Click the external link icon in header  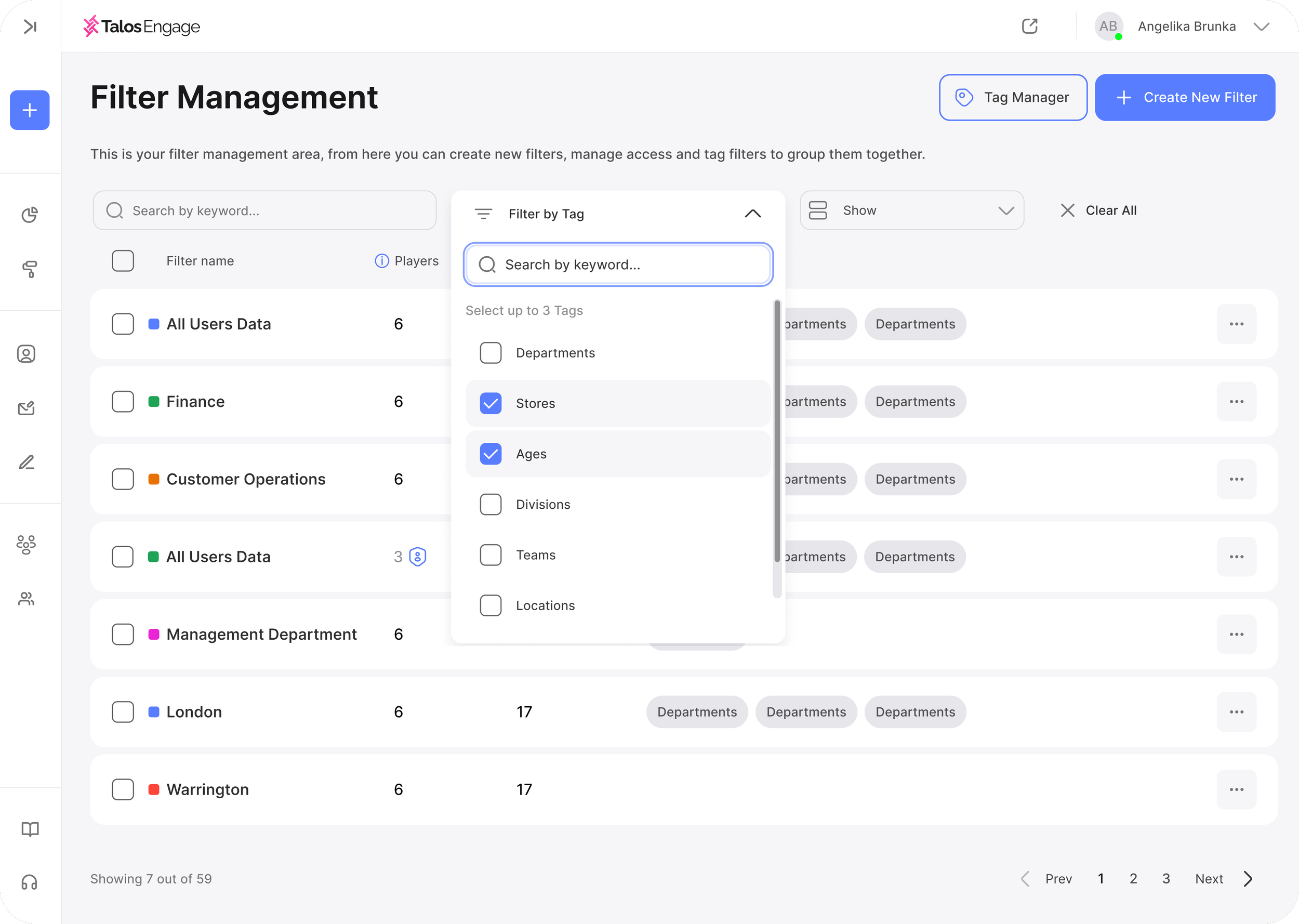click(1030, 26)
